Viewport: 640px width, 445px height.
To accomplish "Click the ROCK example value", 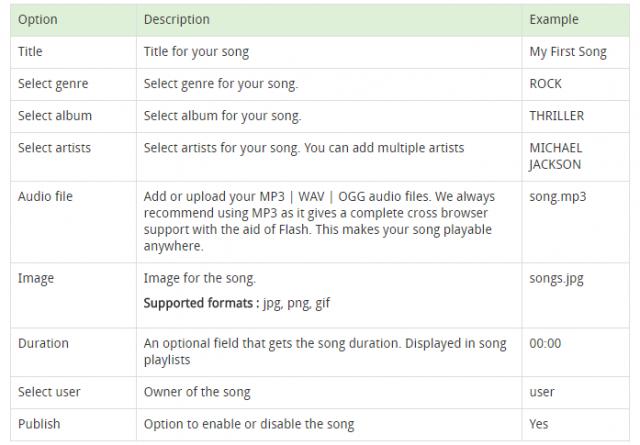I will click(545, 84).
